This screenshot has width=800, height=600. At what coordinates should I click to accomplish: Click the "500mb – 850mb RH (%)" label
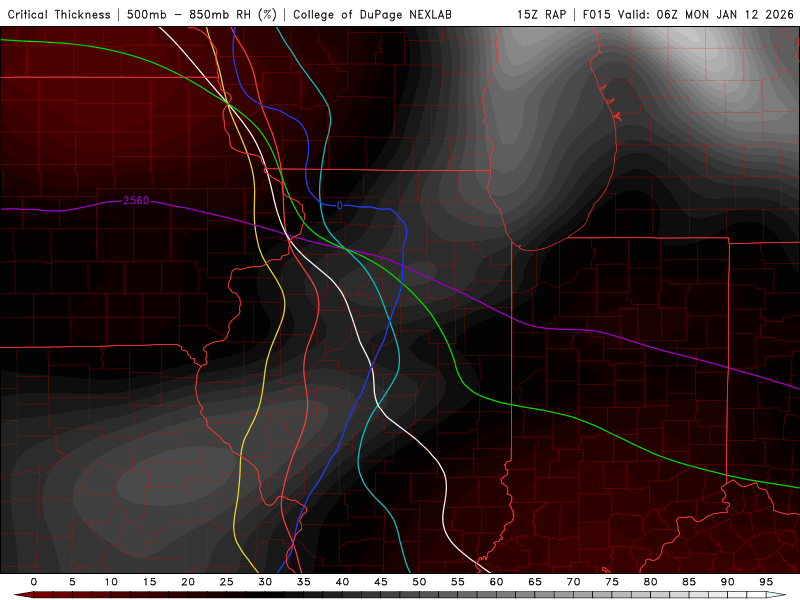202,14
